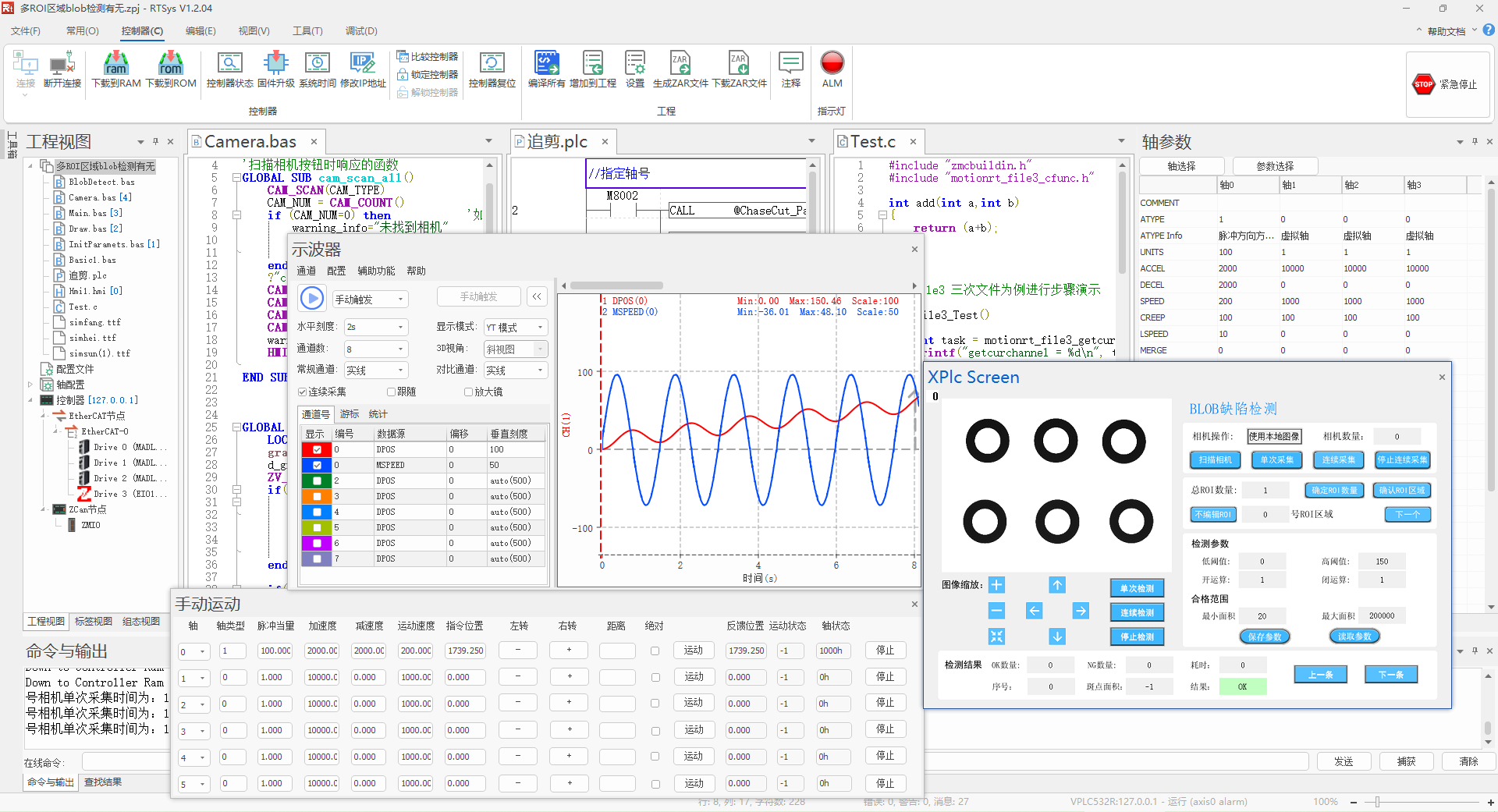Click the 单次检测 button
The image size is (1498, 812).
point(1137,589)
